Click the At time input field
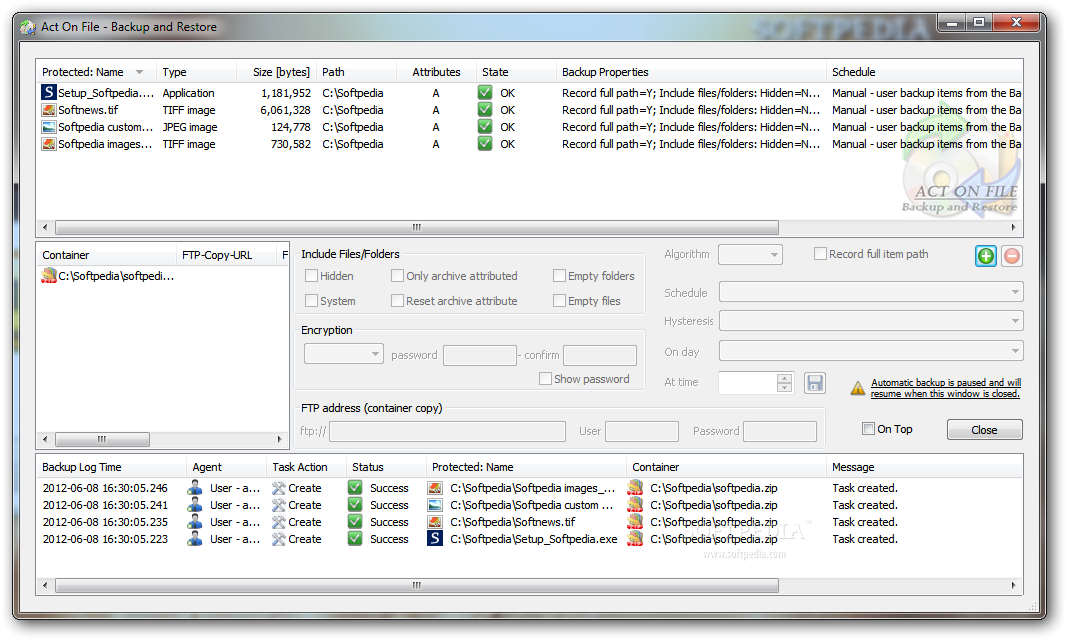This screenshot has height=640, width=1067. click(x=748, y=383)
